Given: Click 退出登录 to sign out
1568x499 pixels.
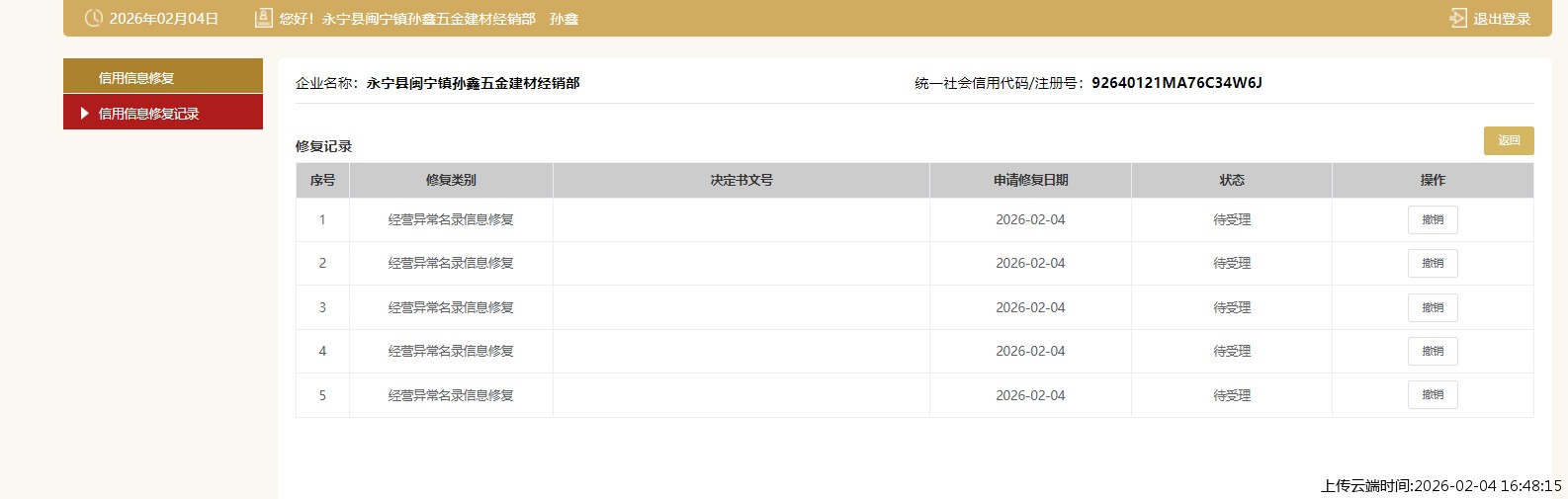Looking at the screenshot, I should tap(1501, 19).
